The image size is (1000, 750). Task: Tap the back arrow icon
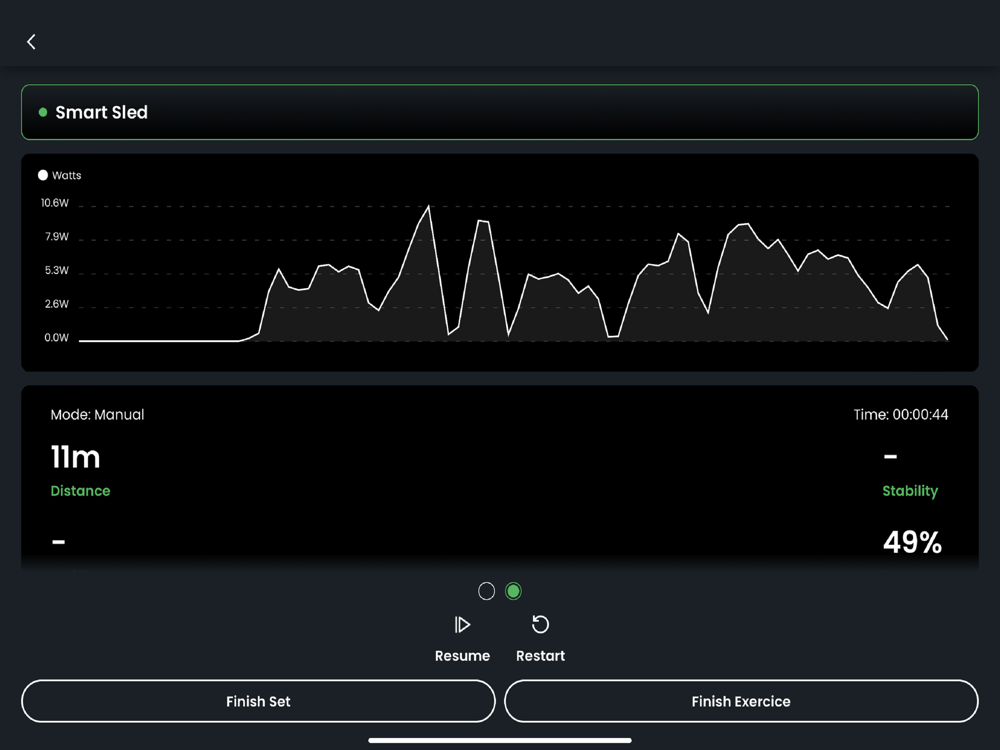coord(31,42)
